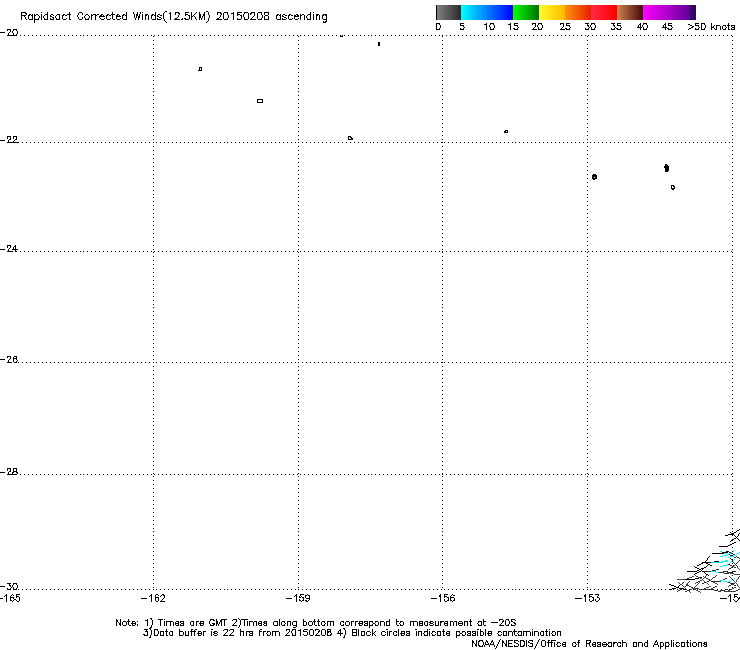Screen dimensions: 740x650
Task: Click the legend label '40' under color bar
Action: [642, 27]
